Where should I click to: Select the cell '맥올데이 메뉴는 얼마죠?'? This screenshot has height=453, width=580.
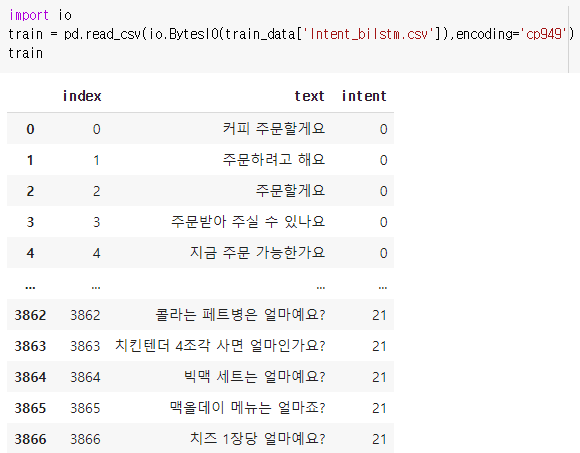tap(247, 408)
